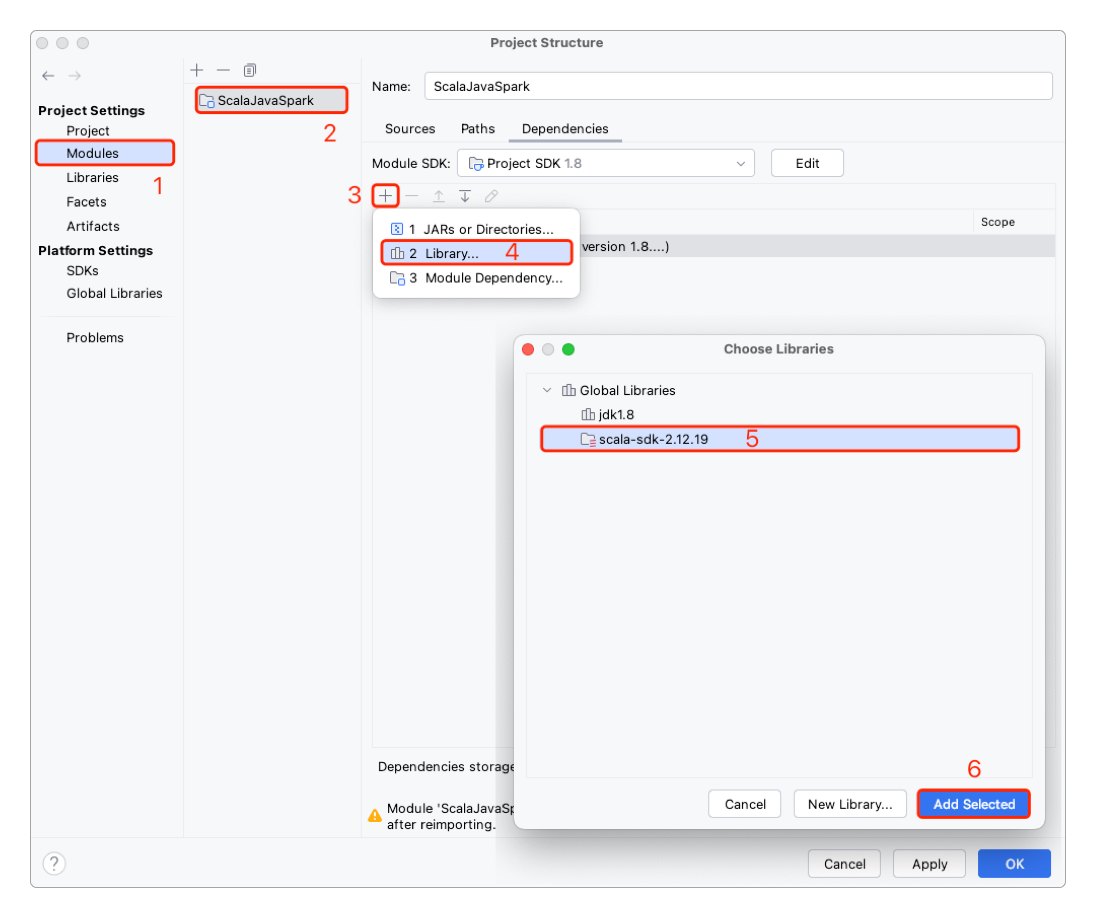Cancel the Project Structure dialog
1096x918 pixels.
(844, 864)
